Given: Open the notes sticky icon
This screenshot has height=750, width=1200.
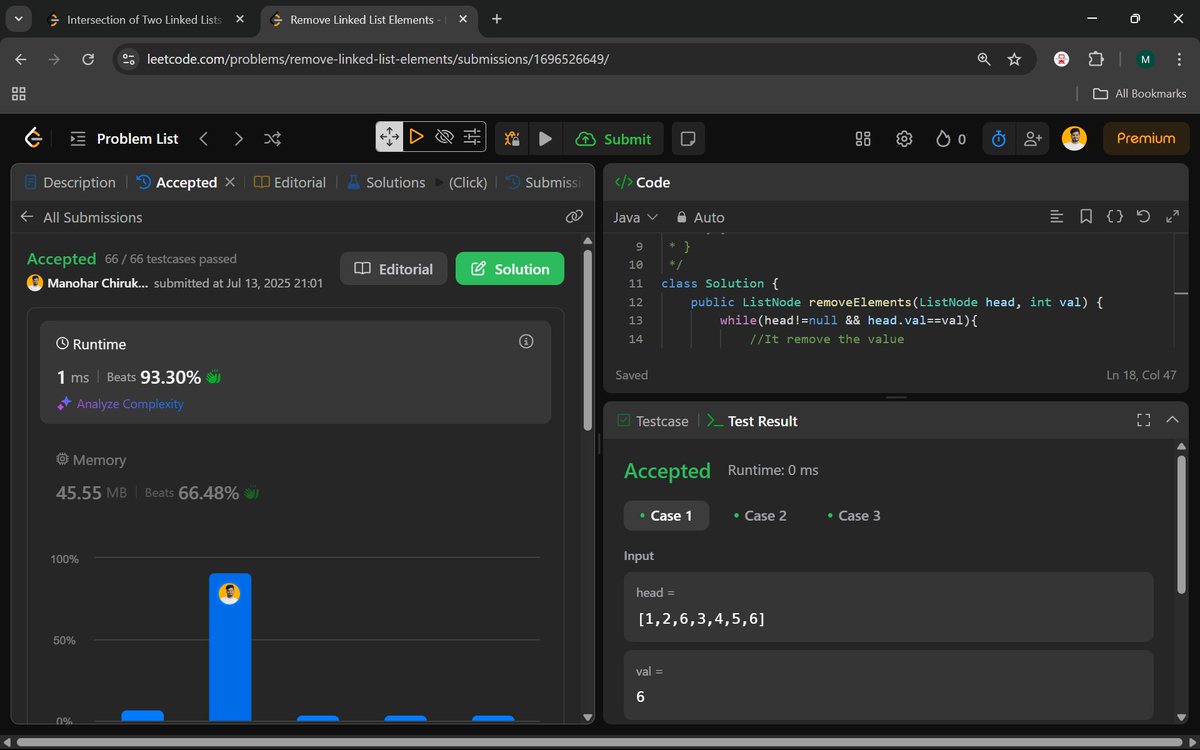Looking at the screenshot, I should click(687, 139).
